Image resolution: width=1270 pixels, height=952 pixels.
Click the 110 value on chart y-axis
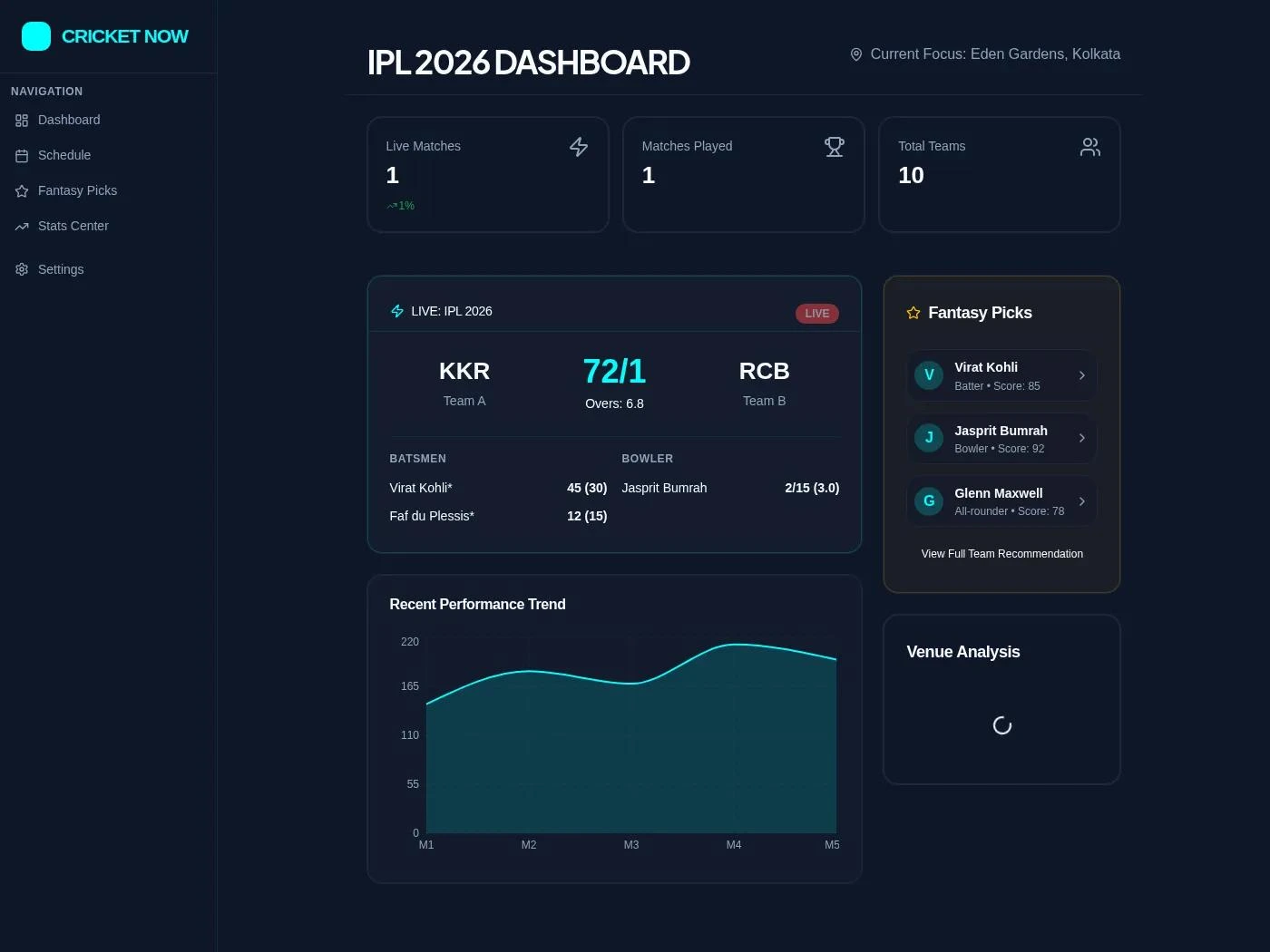pos(410,735)
